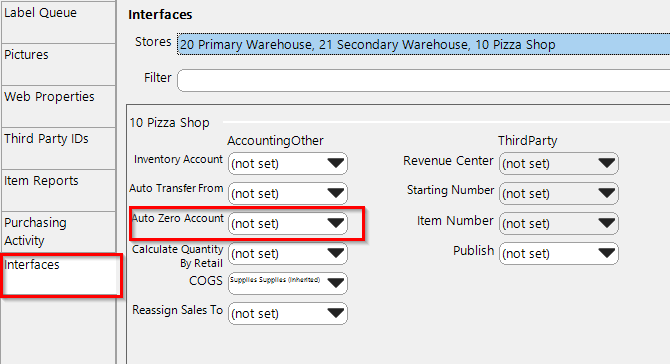Image resolution: width=670 pixels, height=364 pixels.
Task: Expand the Starting Number dropdown
Action: click(x=558, y=194)
